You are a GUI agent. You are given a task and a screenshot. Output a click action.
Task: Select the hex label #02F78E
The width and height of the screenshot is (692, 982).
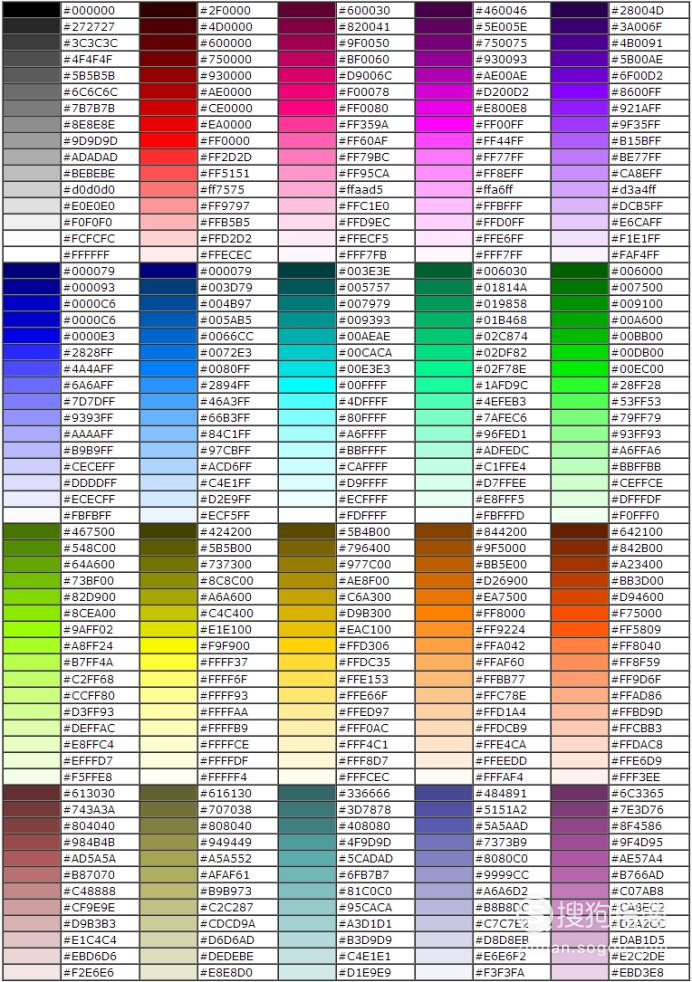pos(501,369)
